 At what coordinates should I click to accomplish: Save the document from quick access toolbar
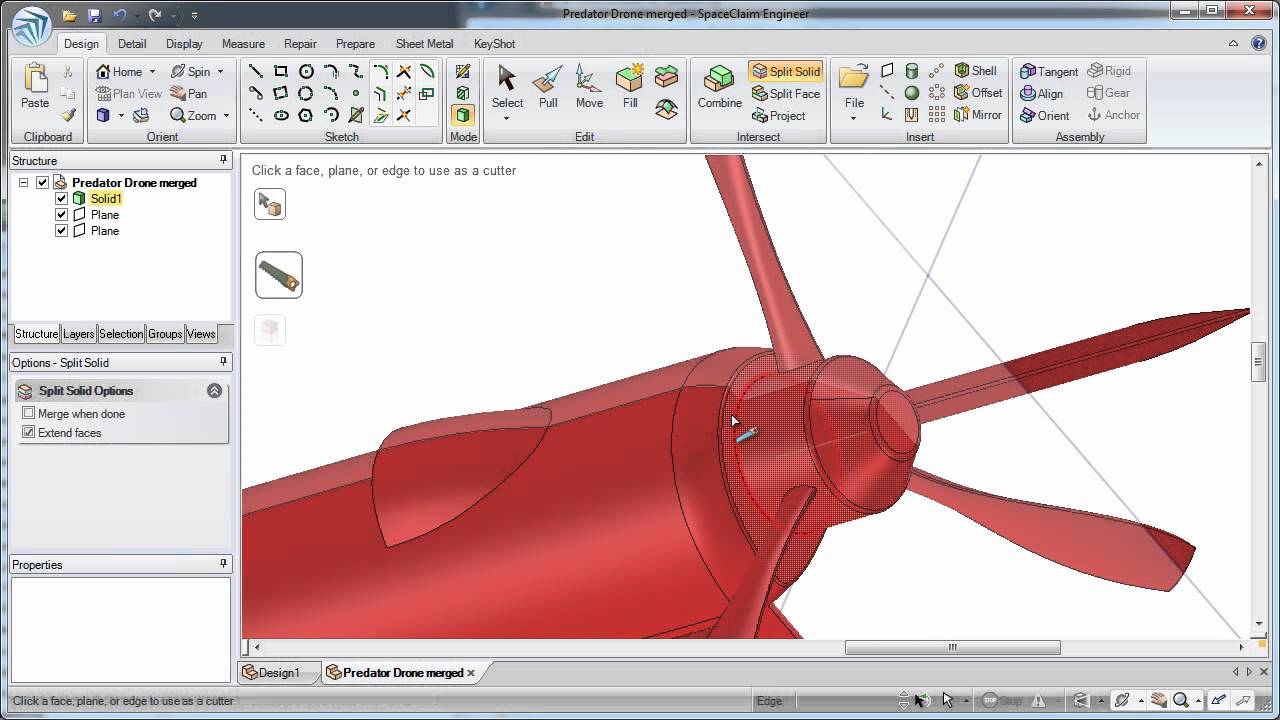(95, 15)
